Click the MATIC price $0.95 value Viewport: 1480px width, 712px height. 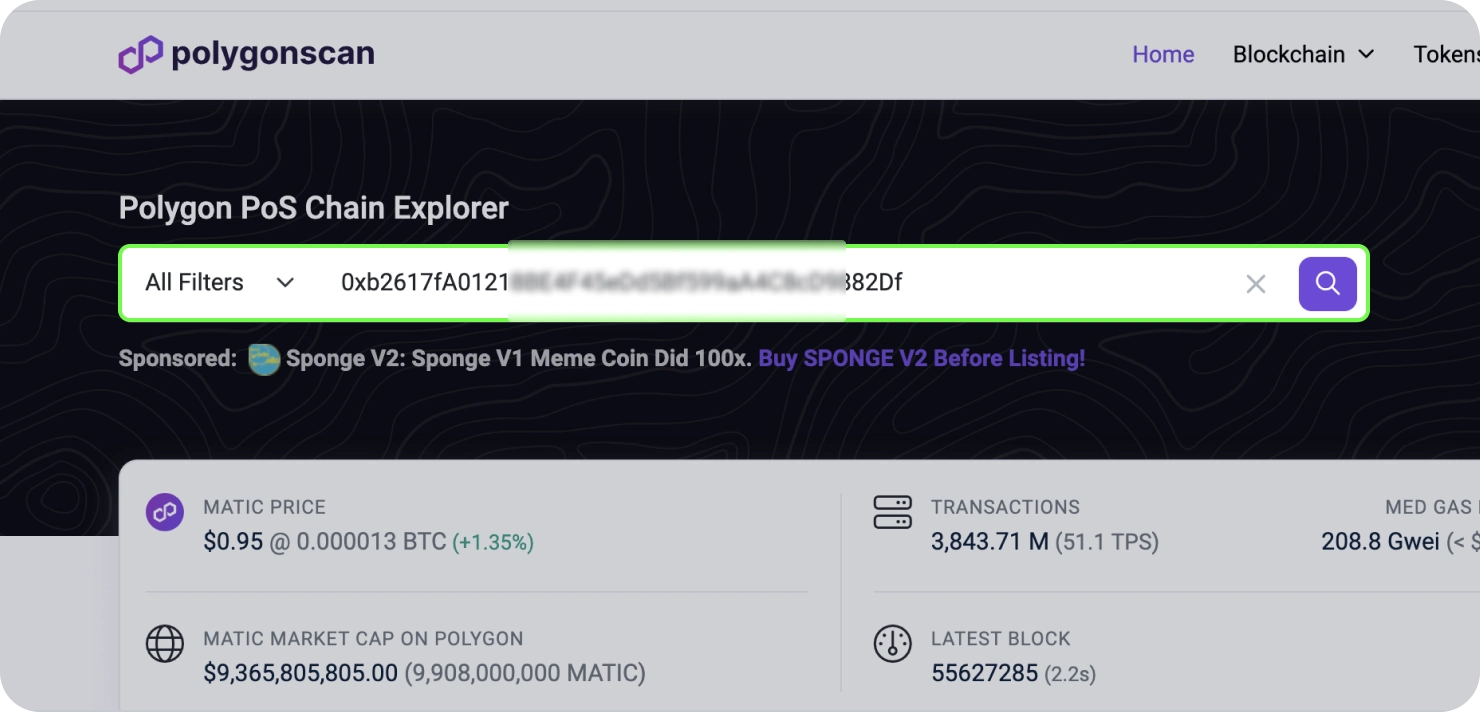pos(233,542)
